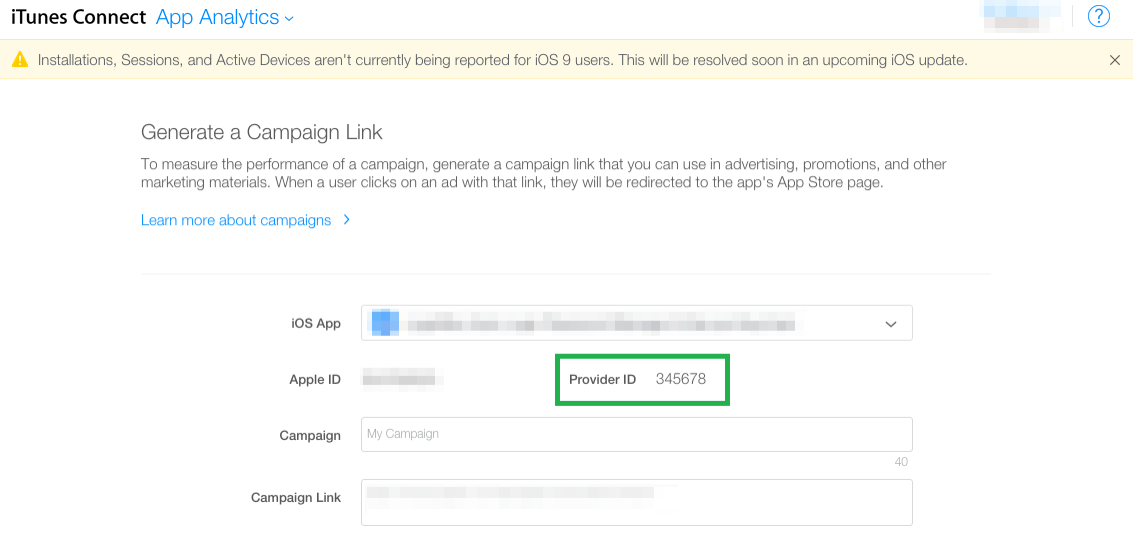
Task: Click the blurred app icon in iOS App selector
Action: pyautogui.click(x=385, y=322)
